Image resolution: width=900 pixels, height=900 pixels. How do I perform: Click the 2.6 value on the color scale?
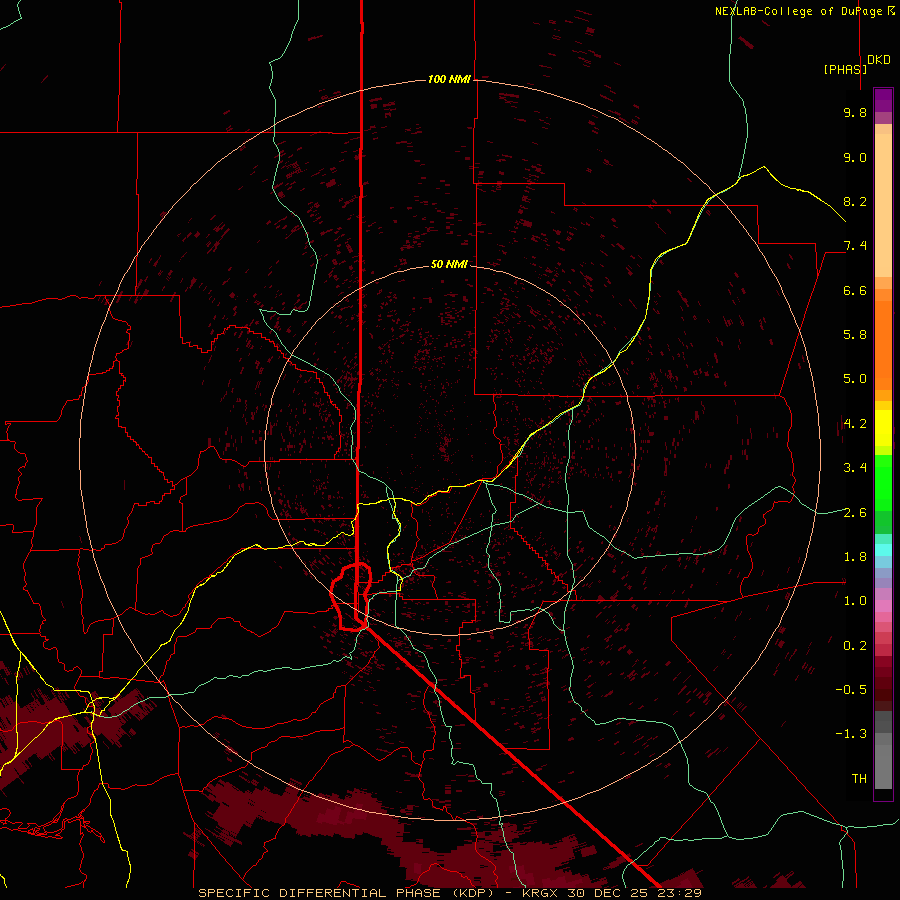(x=855, y=513)
